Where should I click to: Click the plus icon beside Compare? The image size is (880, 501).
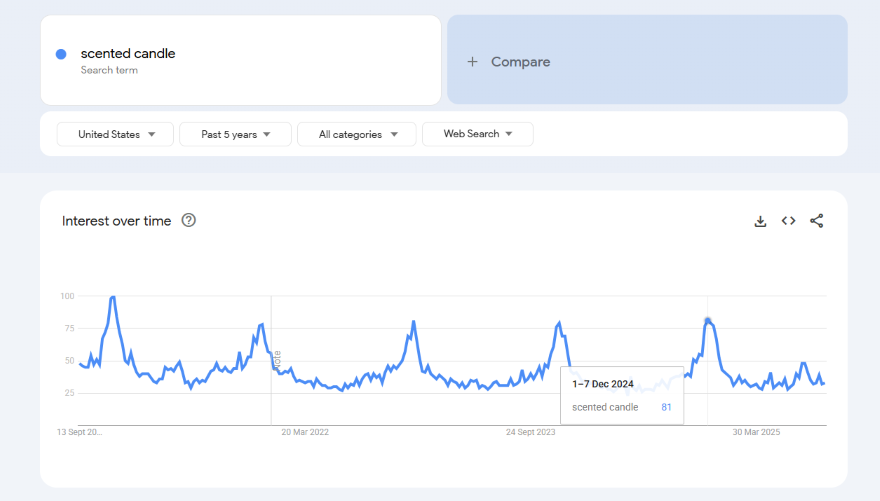(x=473, y=62)
